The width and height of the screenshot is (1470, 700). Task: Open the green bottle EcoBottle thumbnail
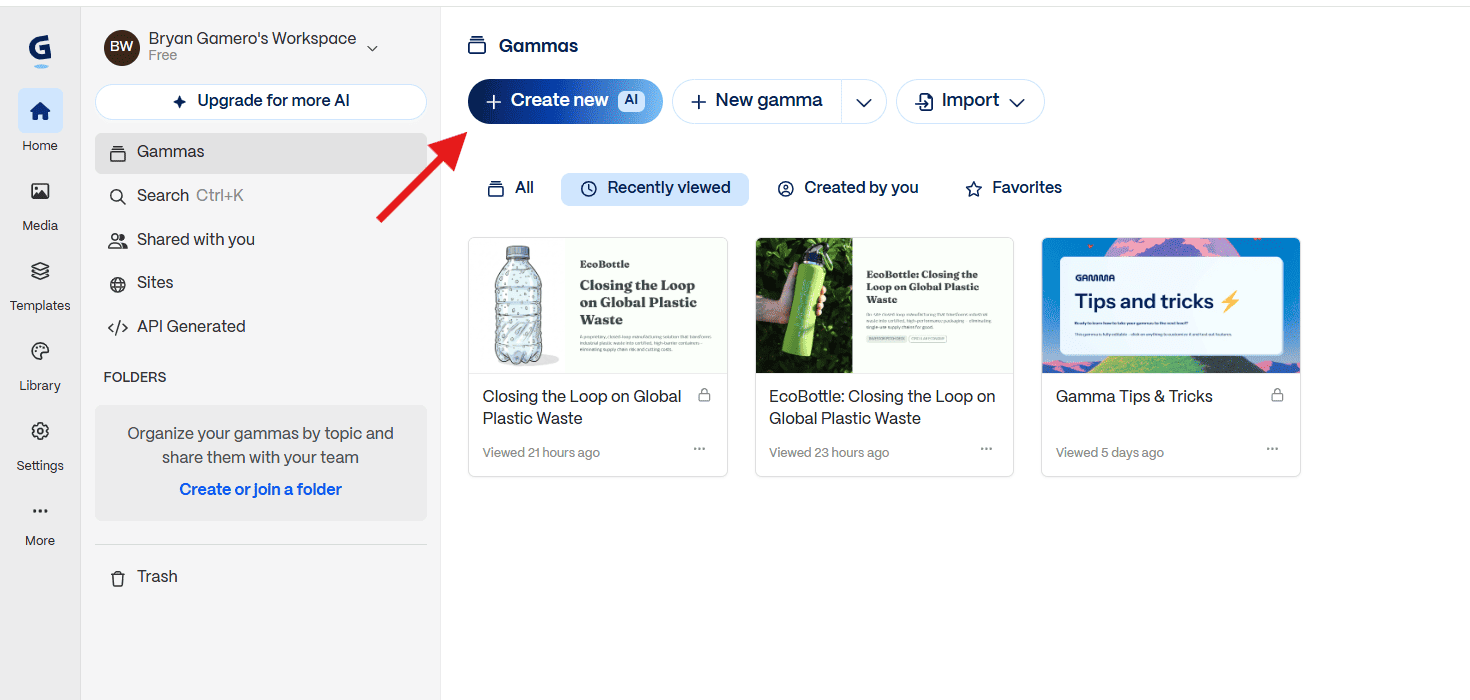884,305
